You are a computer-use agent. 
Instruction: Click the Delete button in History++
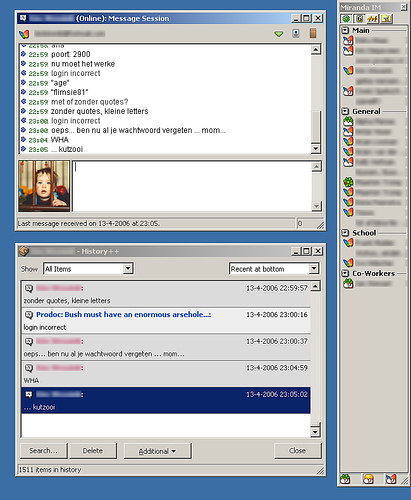point(93,451)
